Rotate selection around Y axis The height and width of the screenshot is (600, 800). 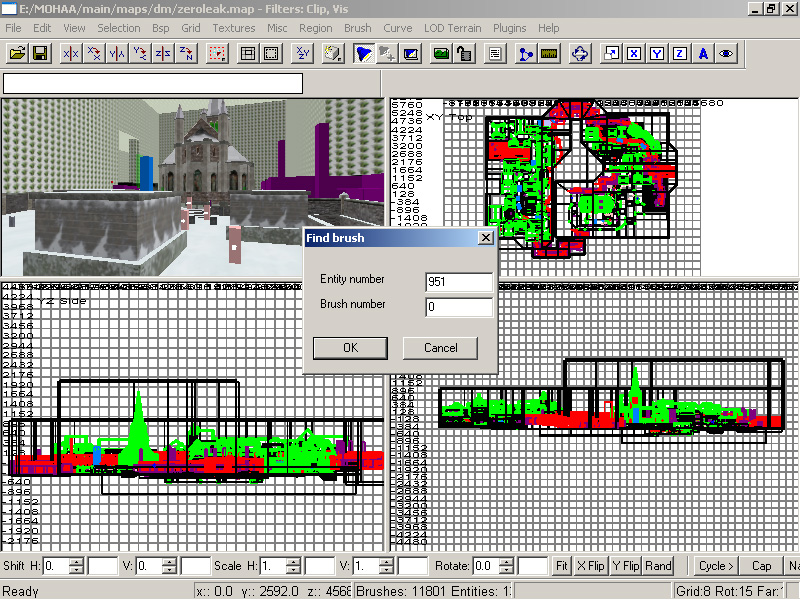[140, 53]
